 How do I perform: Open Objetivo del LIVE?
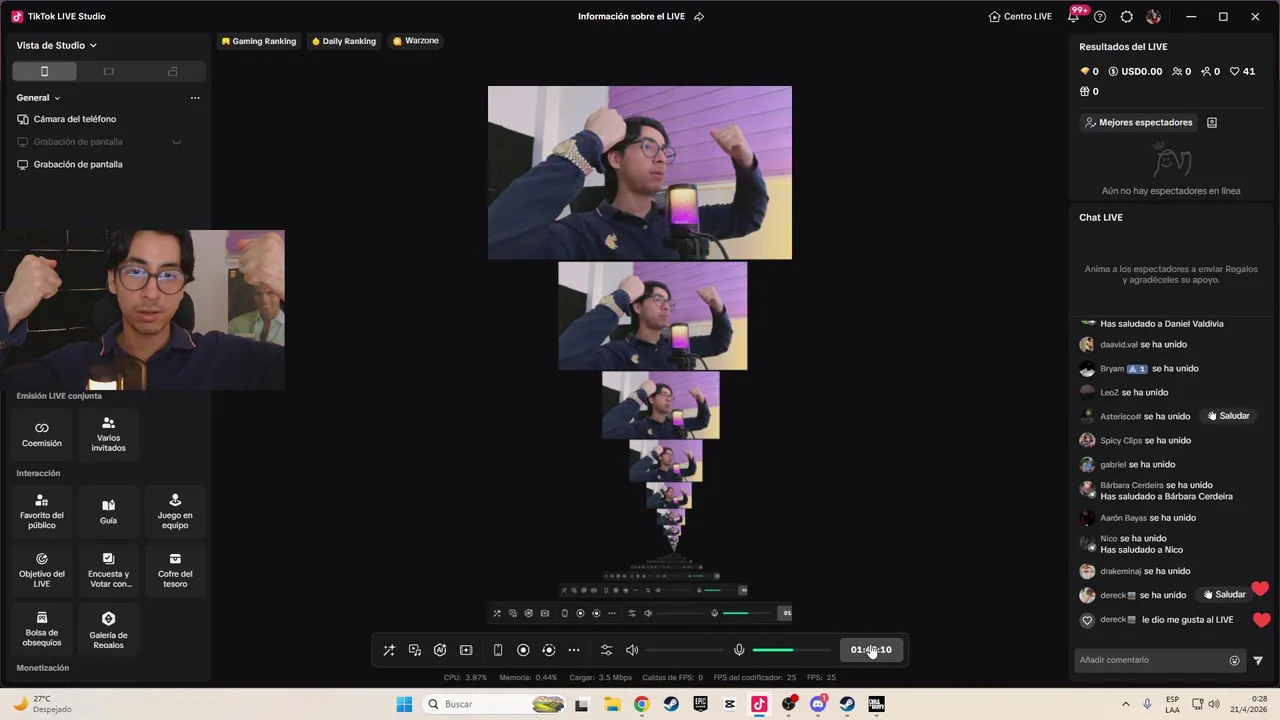click(x=42, y=570)
